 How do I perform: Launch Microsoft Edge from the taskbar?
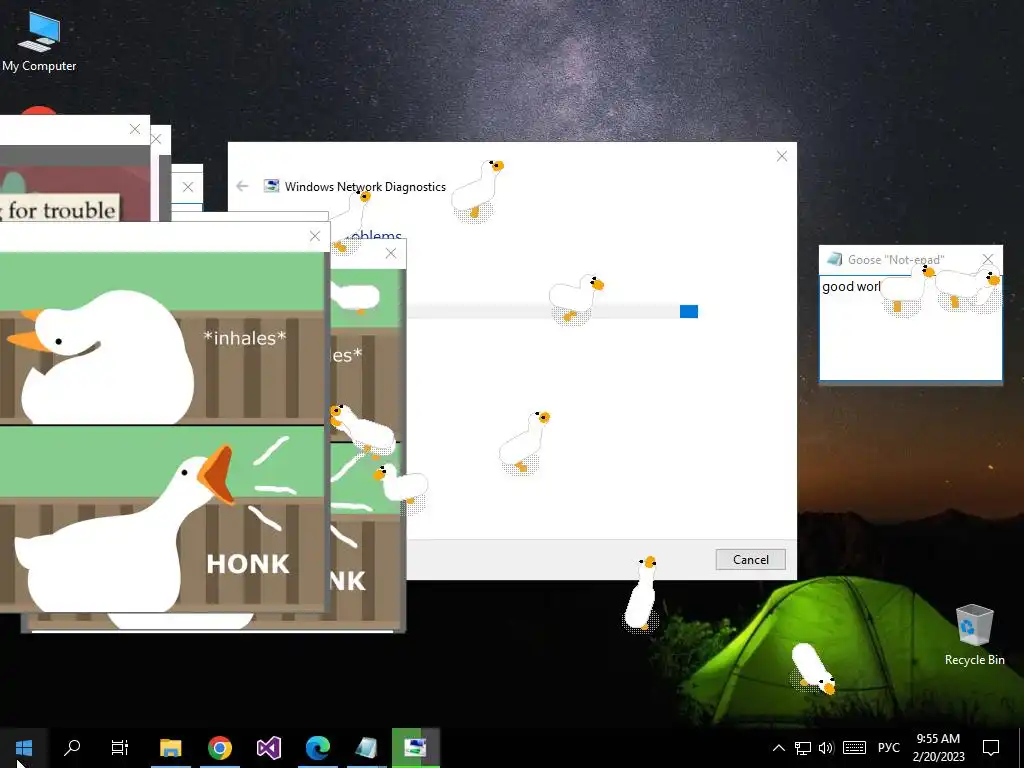click(x=318, y=748)
